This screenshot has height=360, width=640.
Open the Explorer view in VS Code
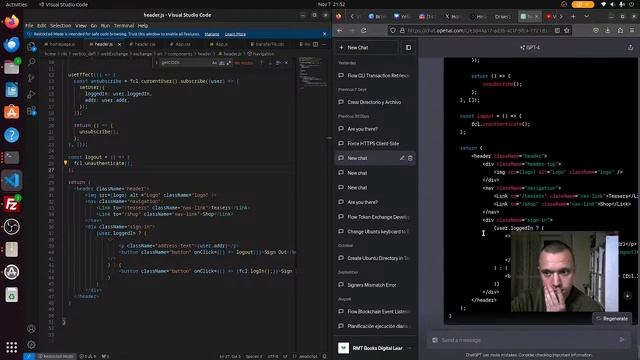tap(31, 47)
